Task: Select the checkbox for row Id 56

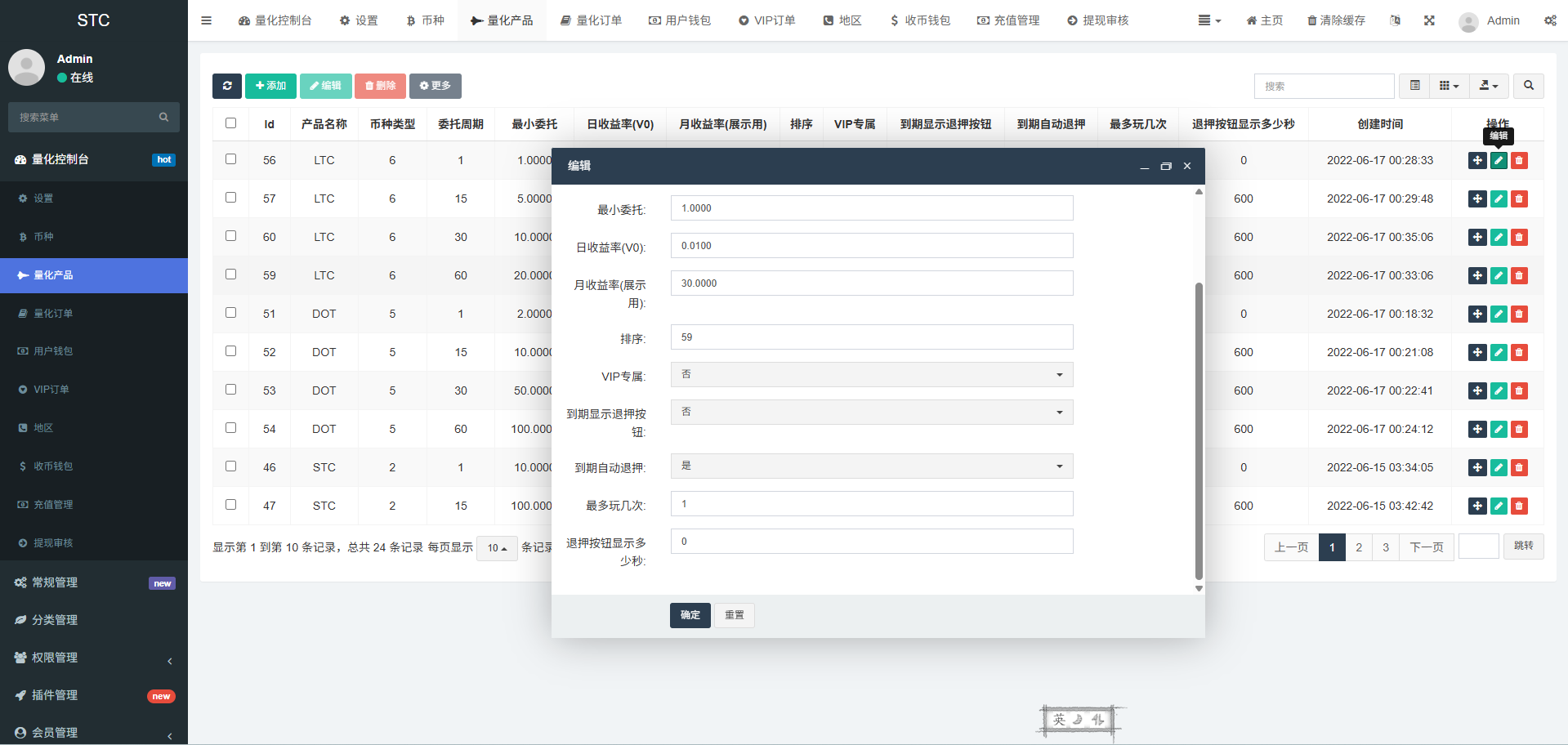Action: point(230,159)
